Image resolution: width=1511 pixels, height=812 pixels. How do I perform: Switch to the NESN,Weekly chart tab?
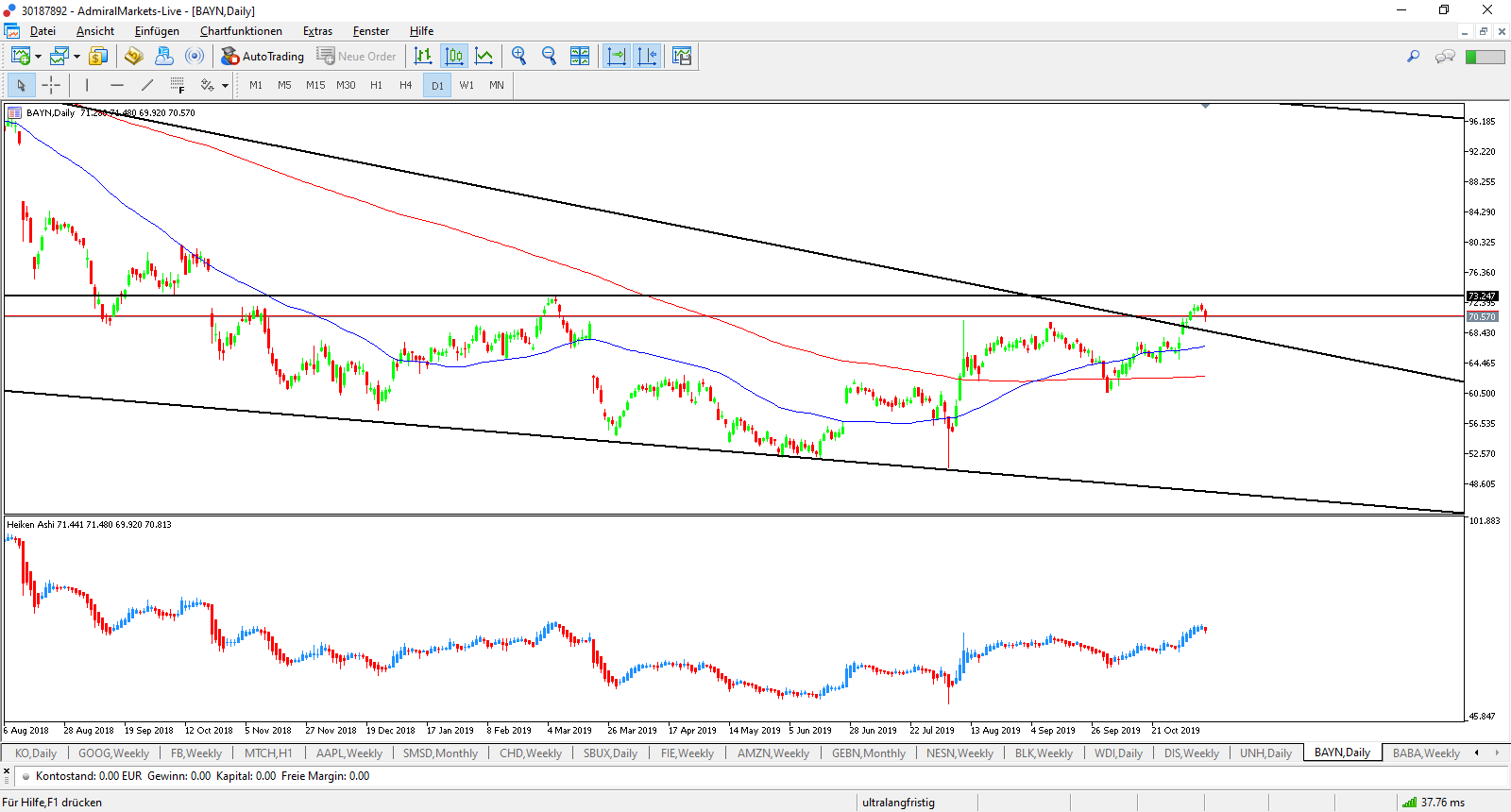tap(959, 753)
